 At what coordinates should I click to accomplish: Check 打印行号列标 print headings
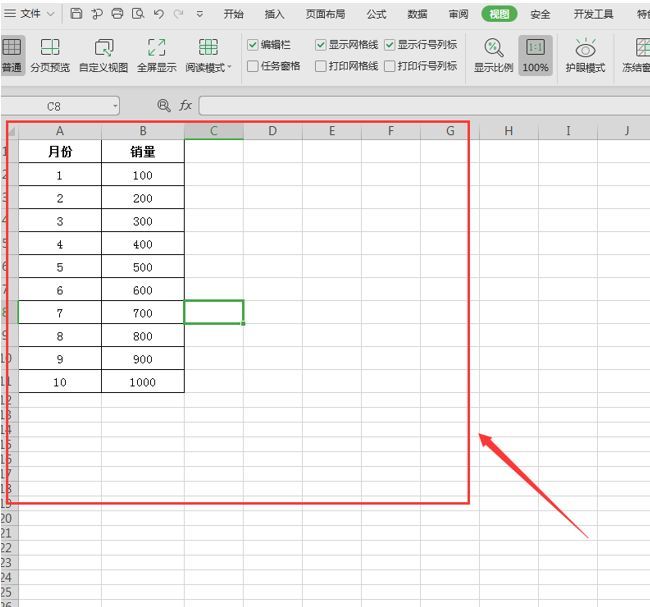tap(389, 66)
